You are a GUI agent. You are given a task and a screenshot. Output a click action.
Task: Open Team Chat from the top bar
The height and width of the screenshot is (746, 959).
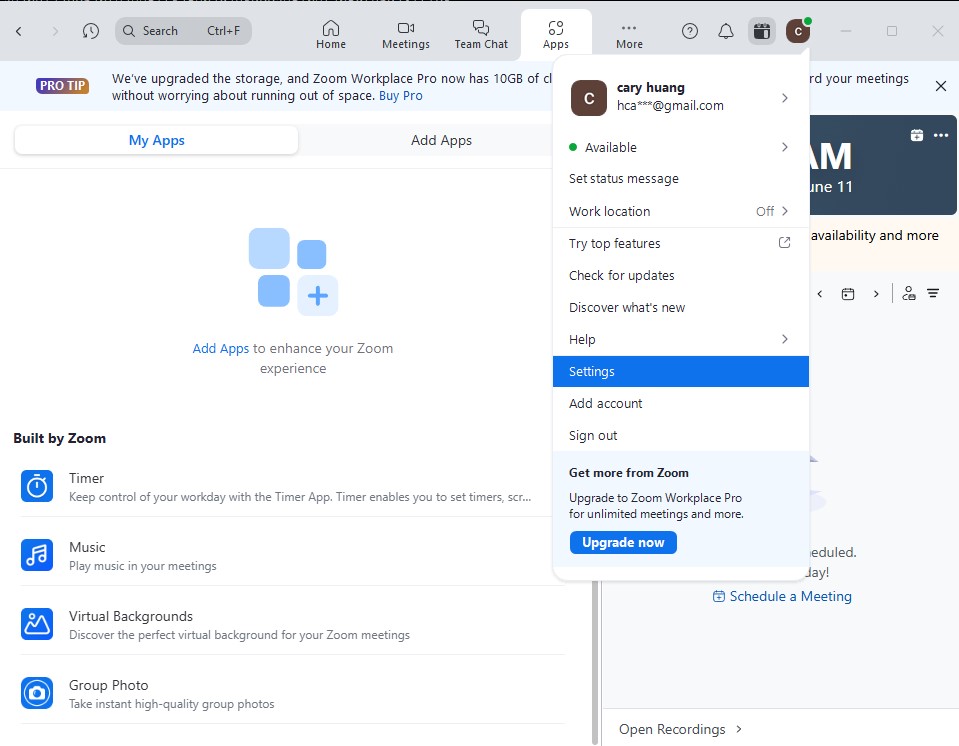pos(481,34)
